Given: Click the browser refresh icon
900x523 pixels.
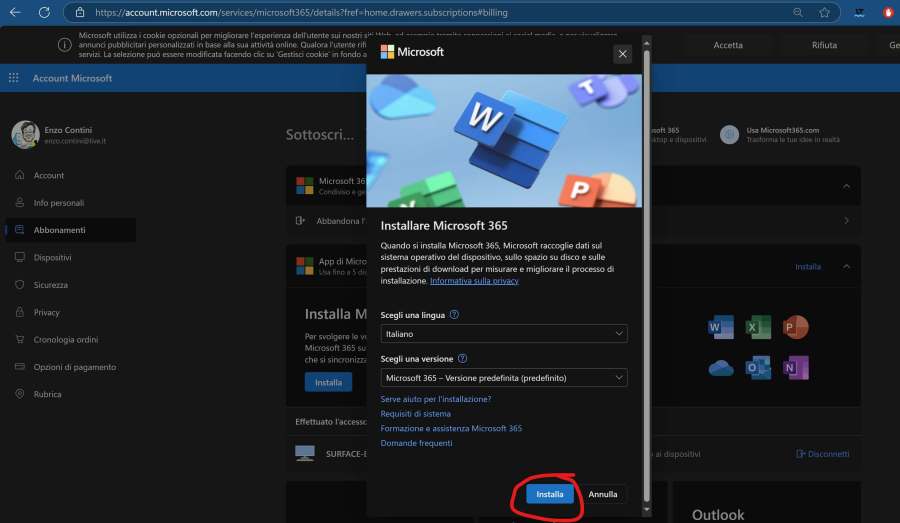Looking at the screenshot, I should [x=44, y=13].
